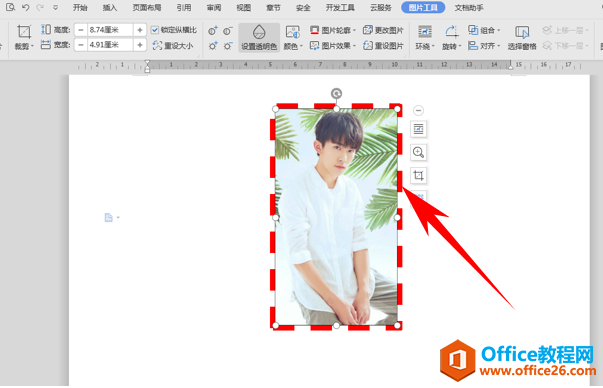
Task: Open Picture Effects (图片效果) dropdown
Action: pos(333,46)
